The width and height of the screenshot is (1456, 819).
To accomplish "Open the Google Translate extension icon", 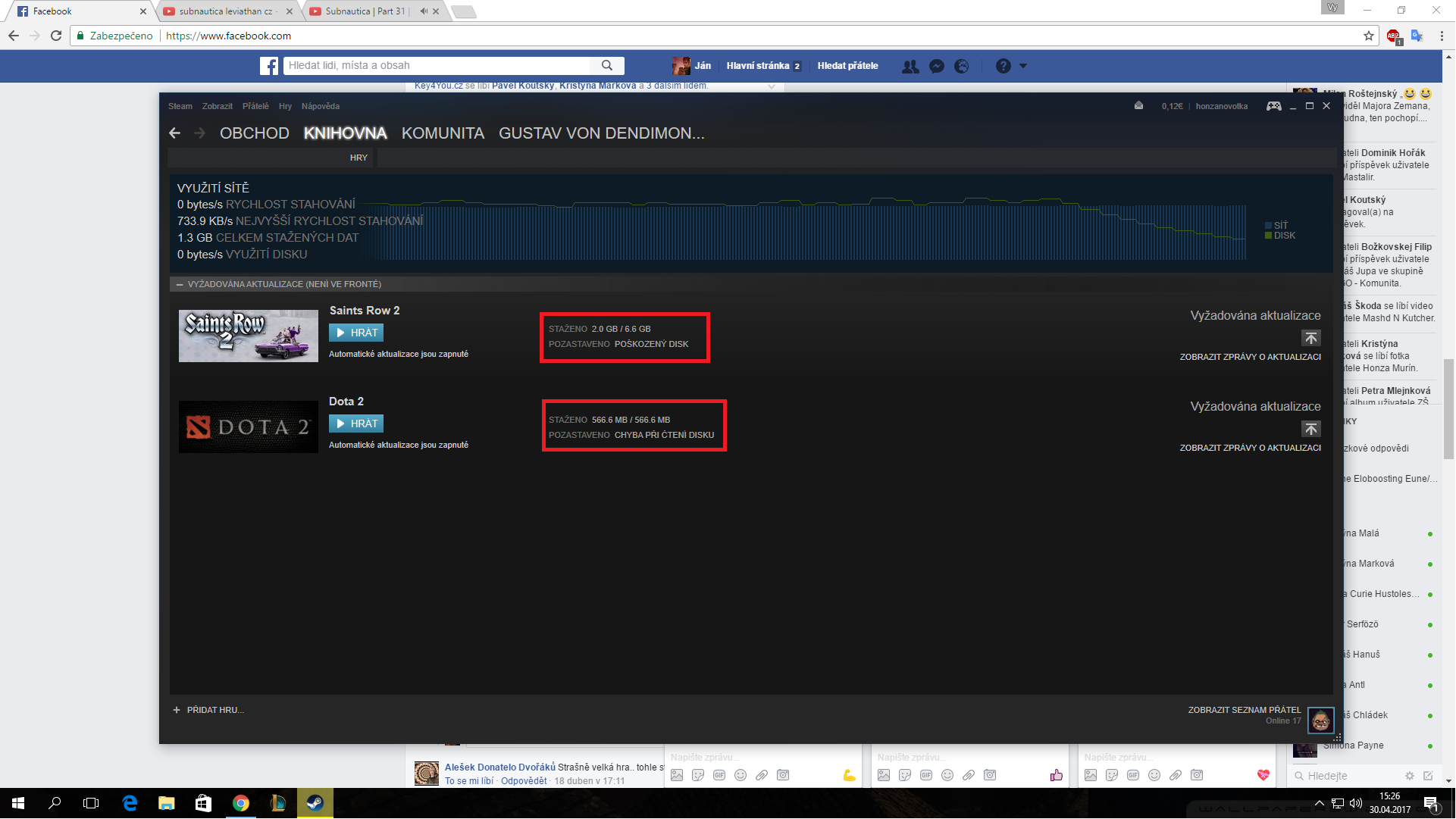I will click(1417, 36).
